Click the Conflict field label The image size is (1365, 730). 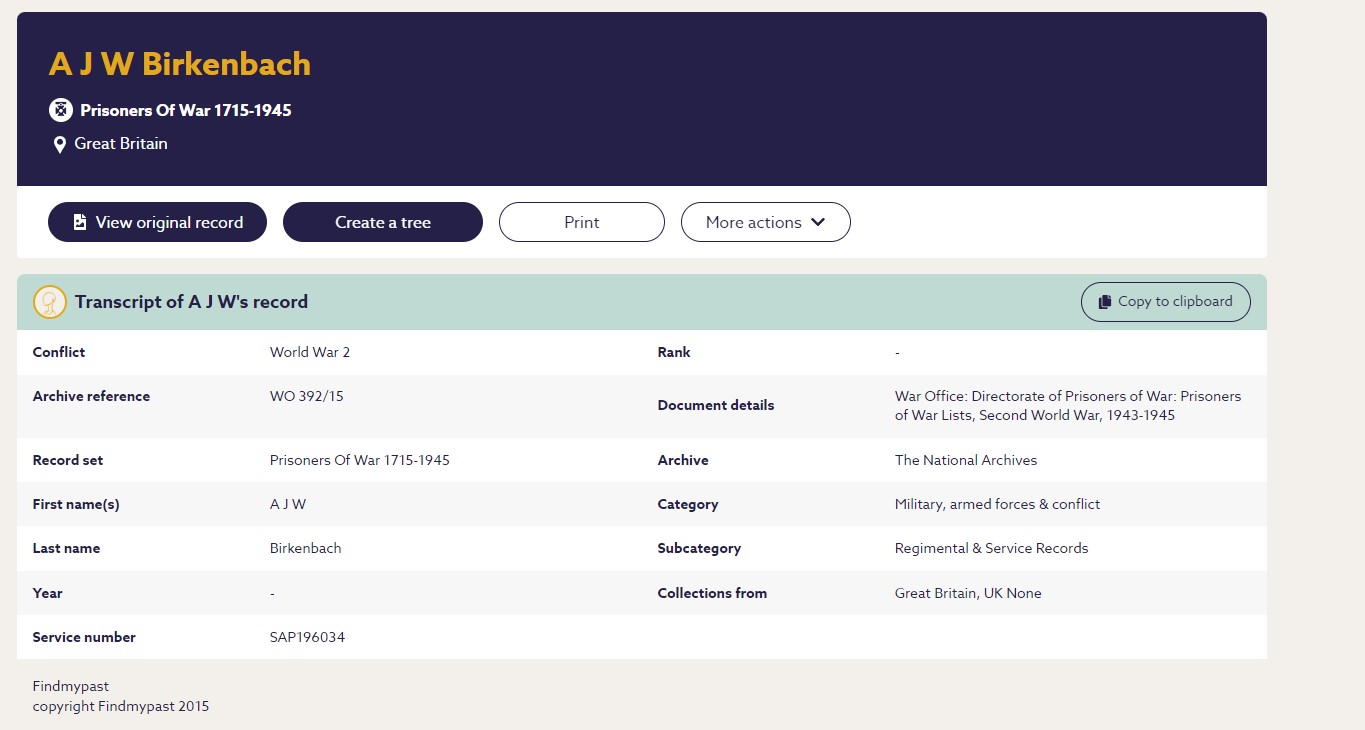click(x=59, y=352)
